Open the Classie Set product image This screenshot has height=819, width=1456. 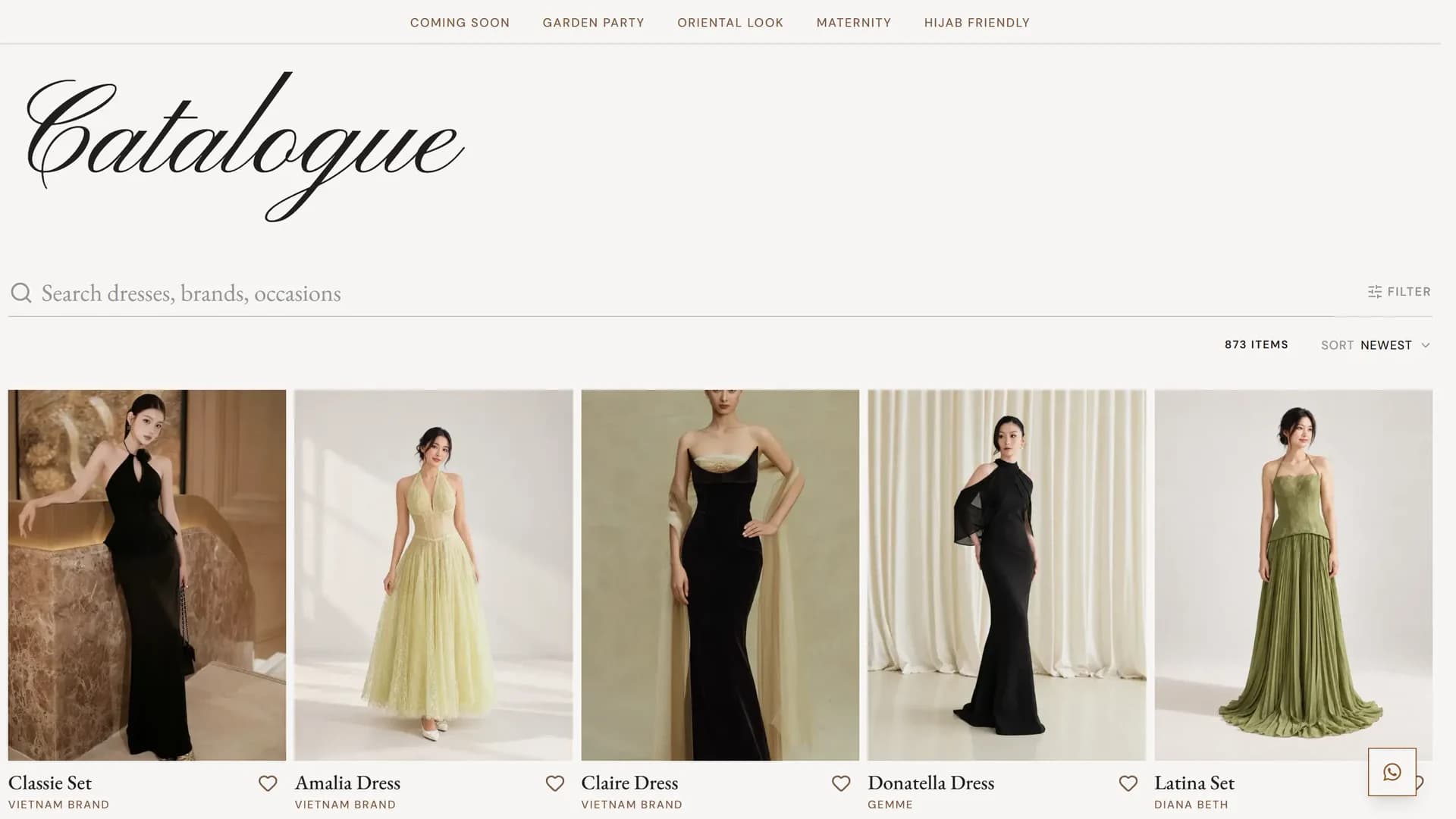(147, 575)
